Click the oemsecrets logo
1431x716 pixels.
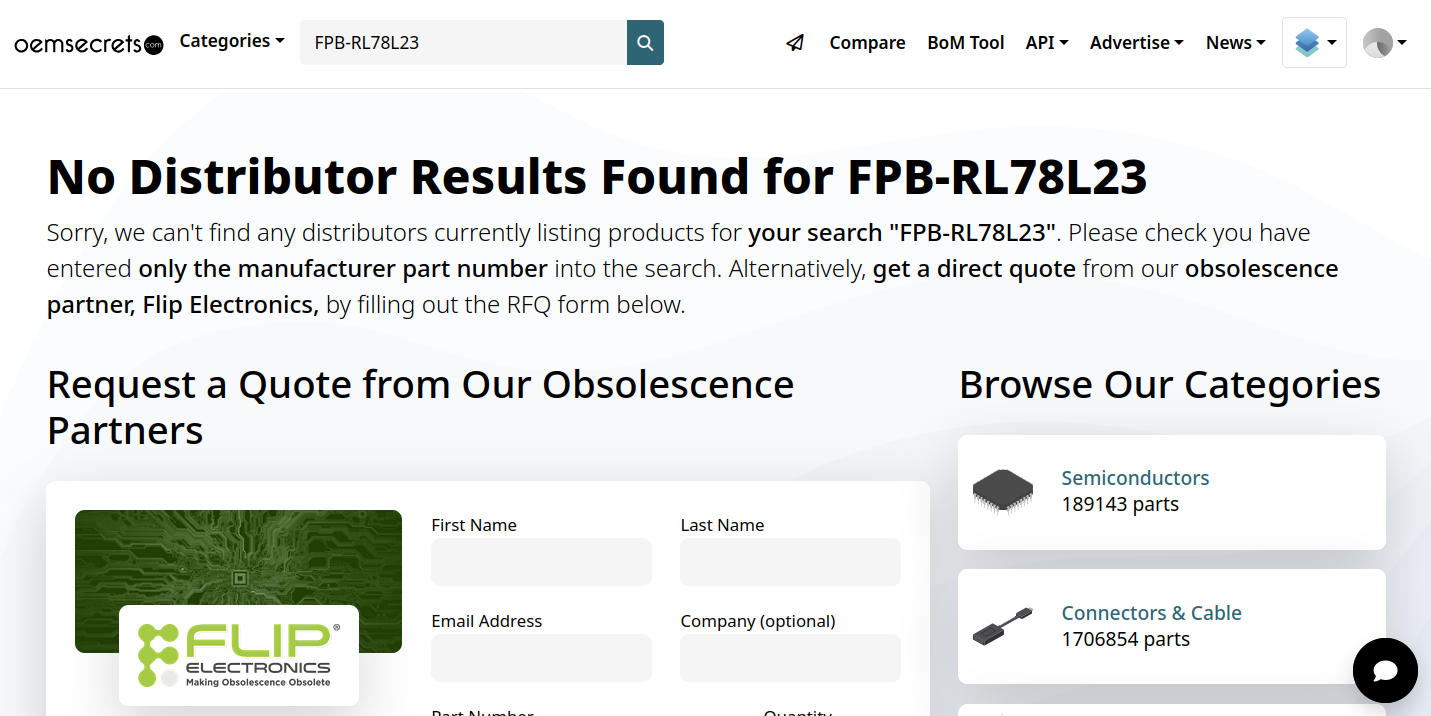pyautogui.click(x=88, y=44)
